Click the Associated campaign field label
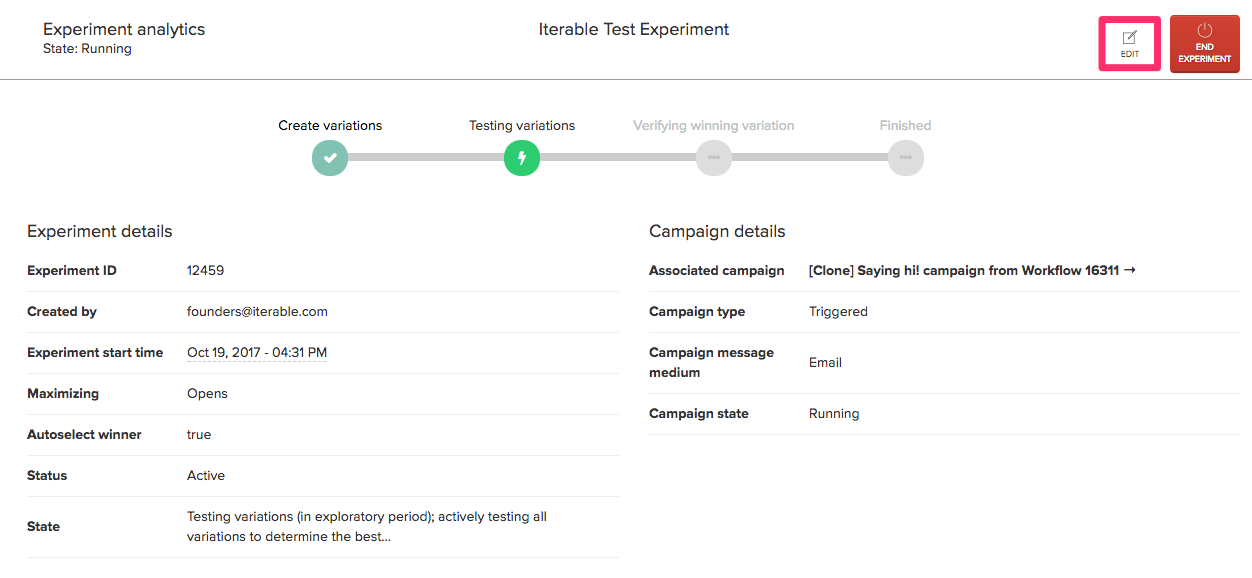Viewport: 1252px width, 578px height. [717, 270]
